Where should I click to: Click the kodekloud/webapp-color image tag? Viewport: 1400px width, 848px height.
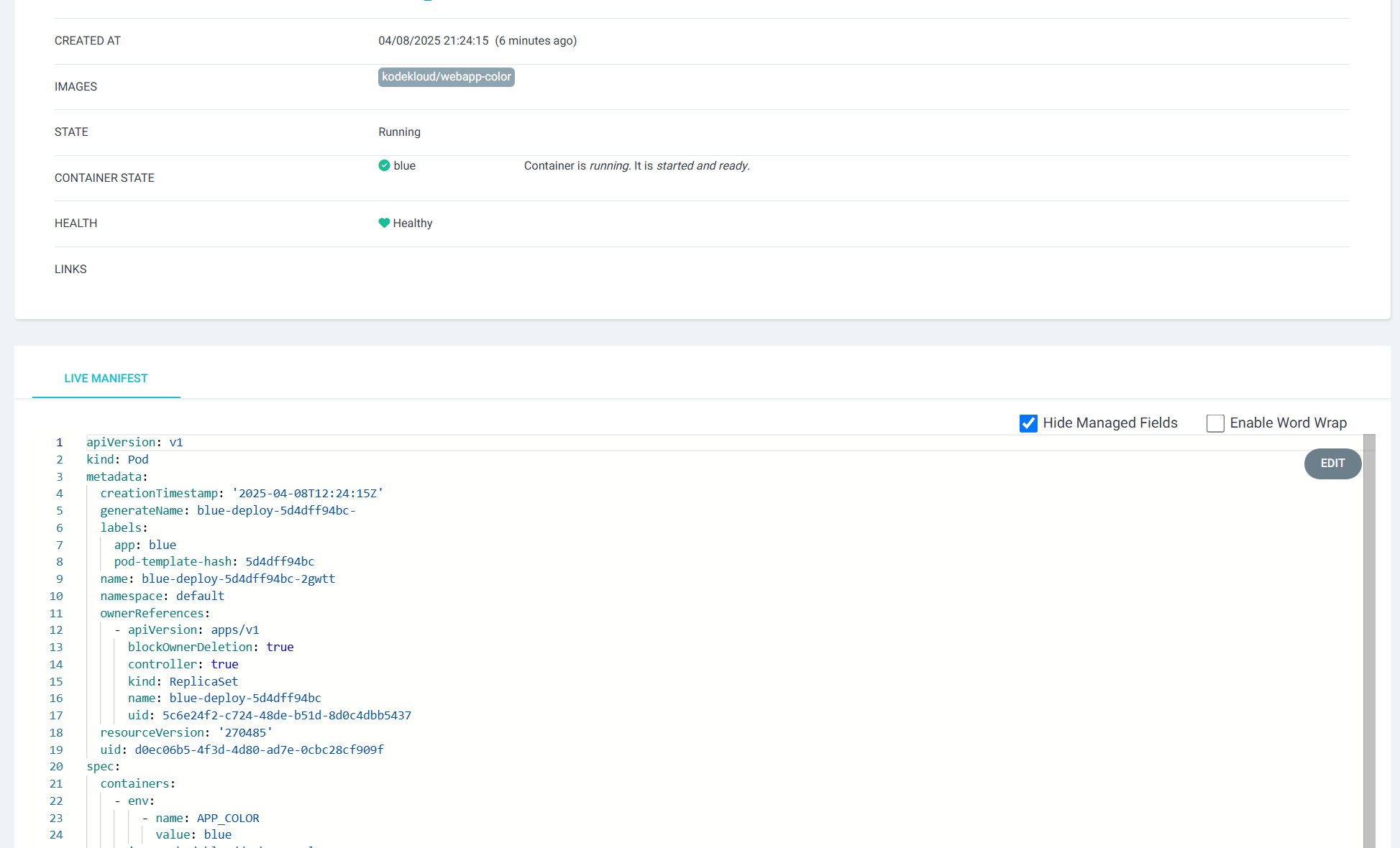point(446,77)
